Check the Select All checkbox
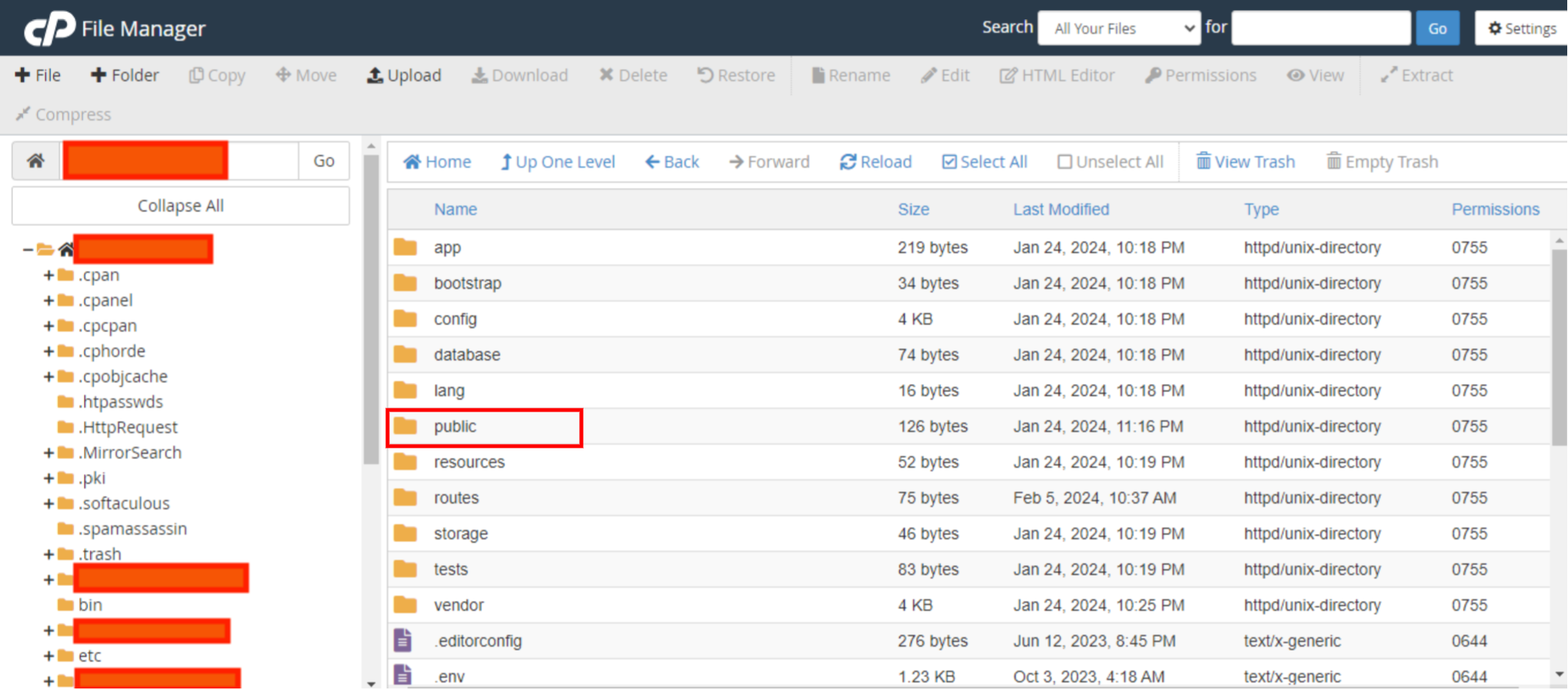 pos(950,162)
